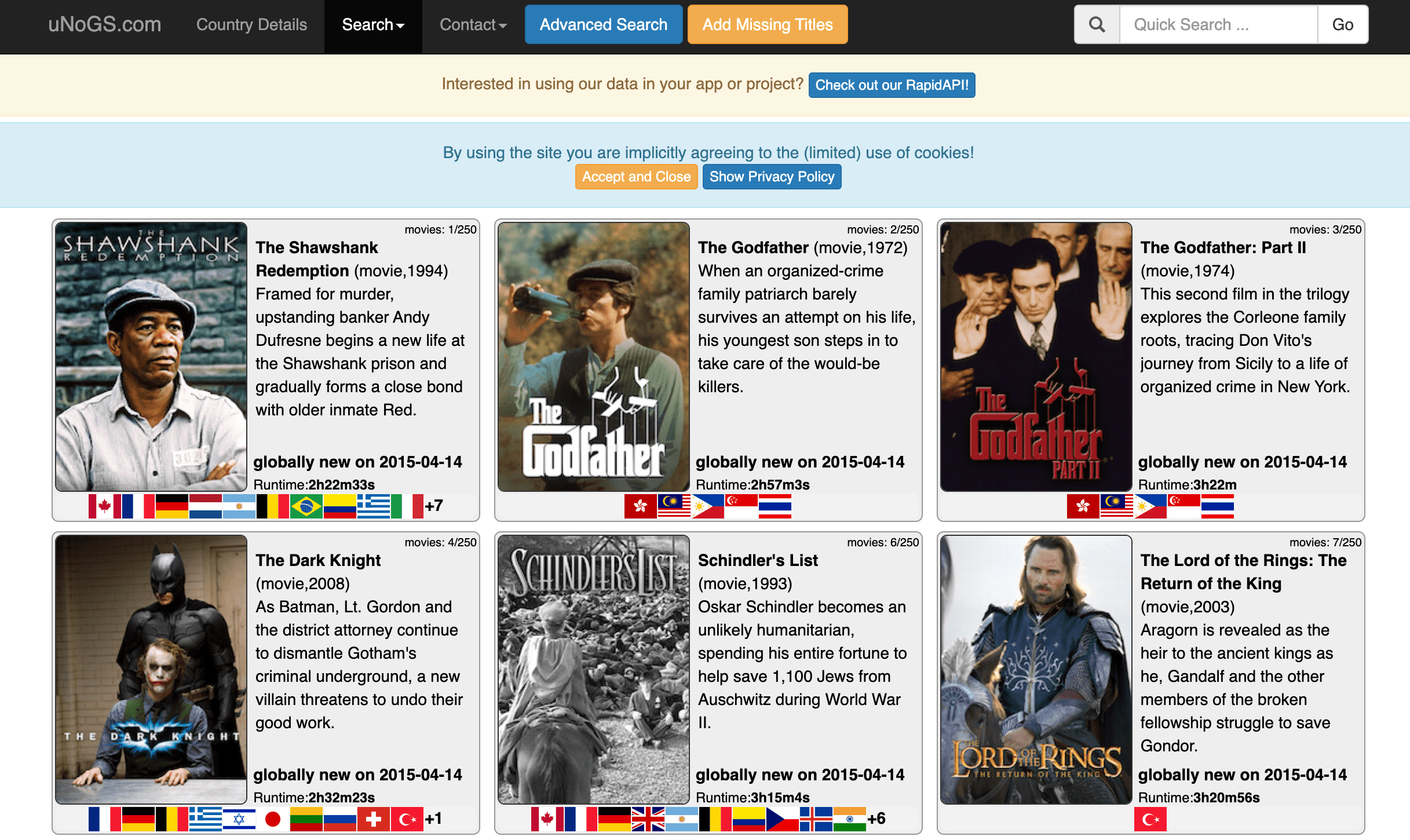Click UK flag under Schindler's List
This screenshot has width=1410, height=840.
(x=648, y=819)
